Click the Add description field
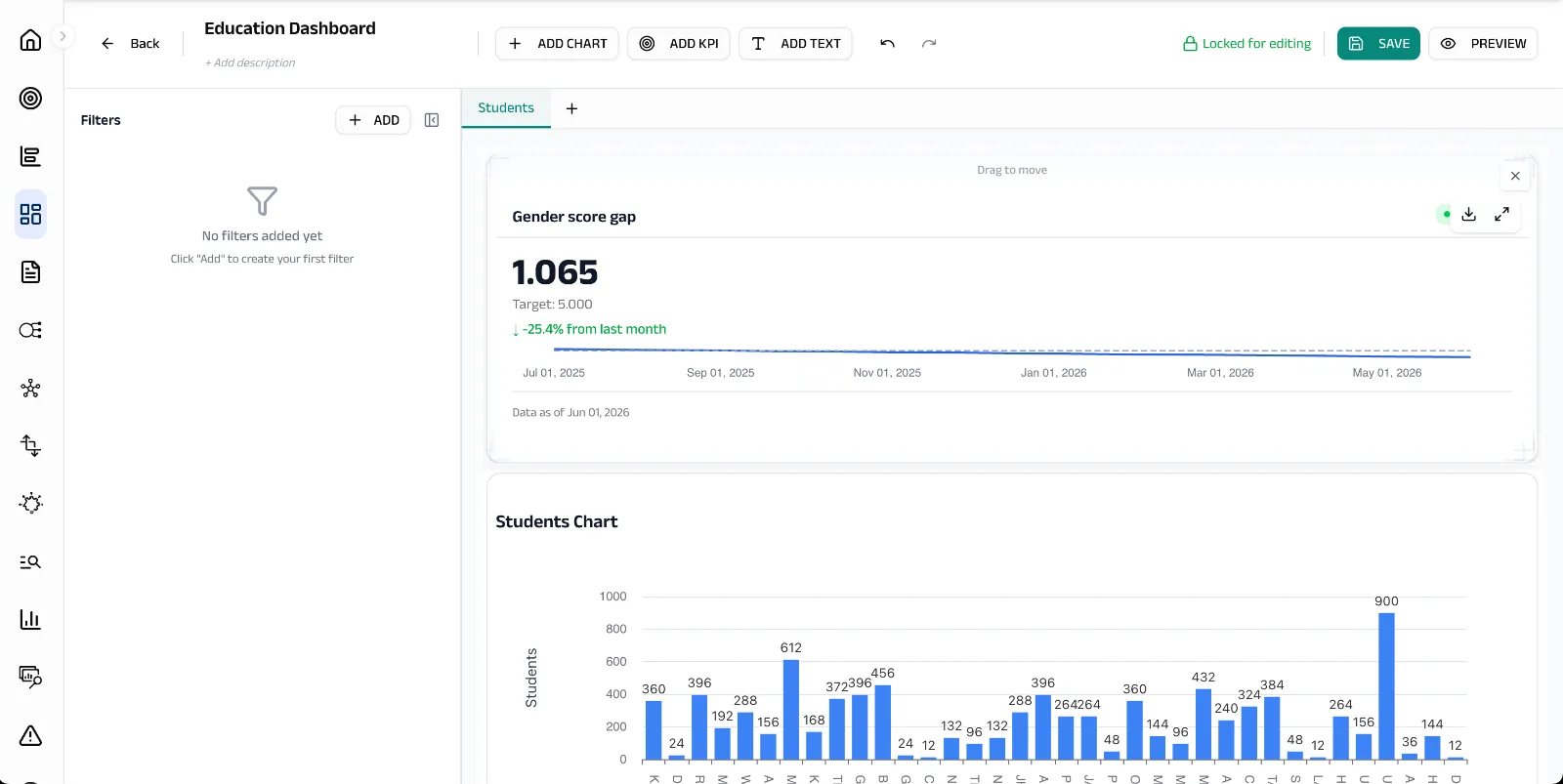This screenshot has height=784, width=1563. (250, 62)
